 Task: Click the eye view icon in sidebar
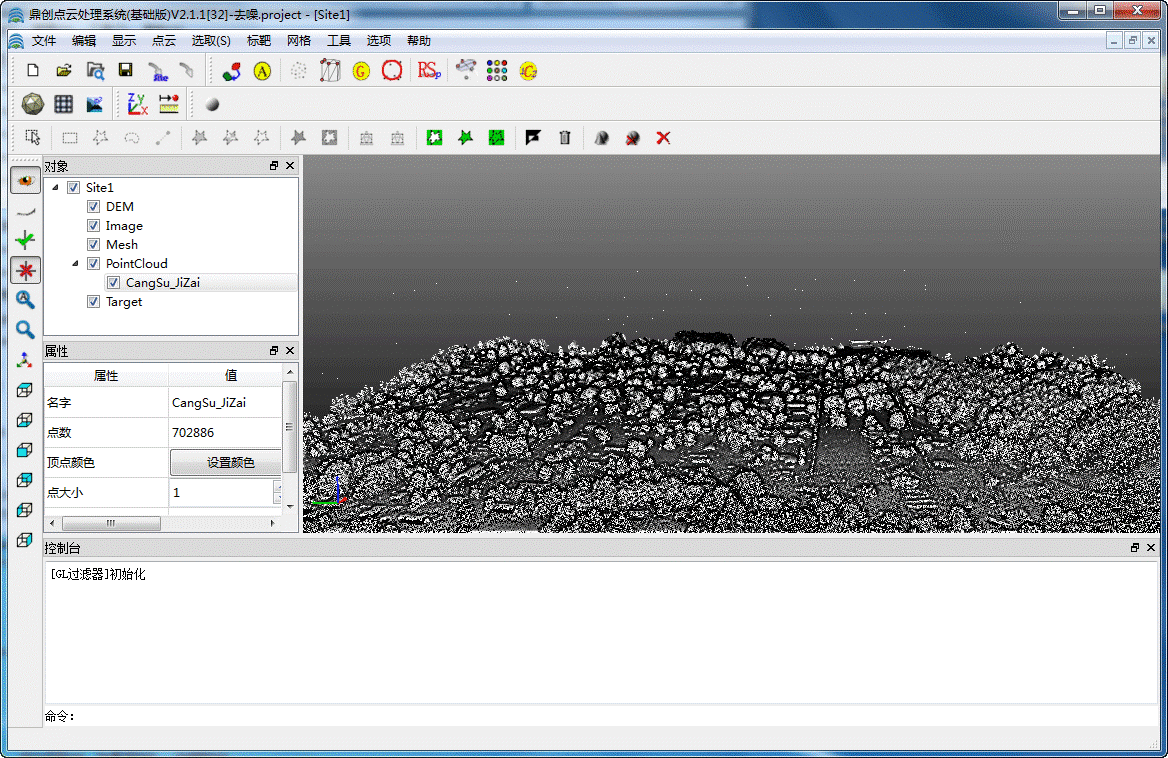tap(25, 181)
